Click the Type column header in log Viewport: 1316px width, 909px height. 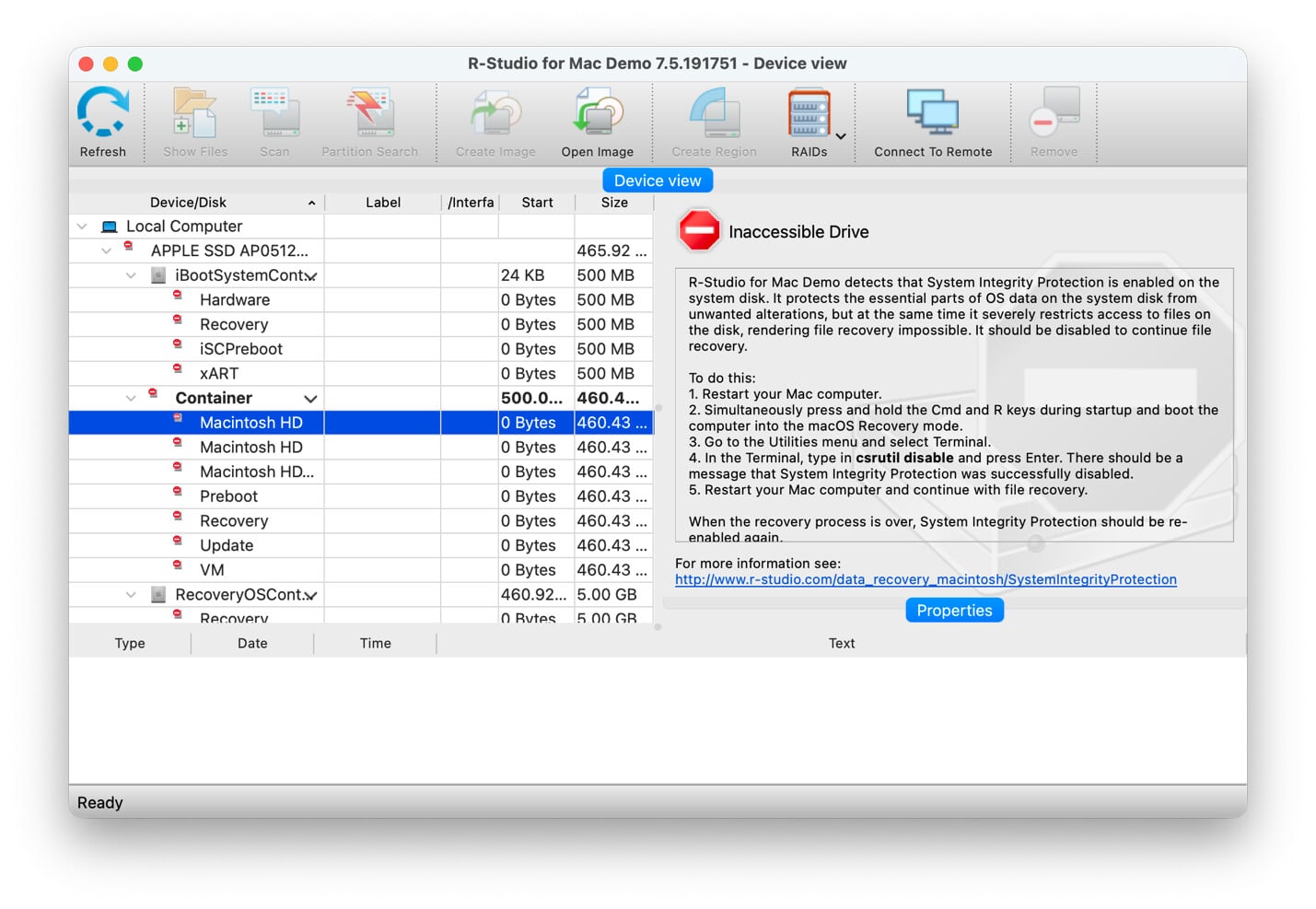coord(130,644)
